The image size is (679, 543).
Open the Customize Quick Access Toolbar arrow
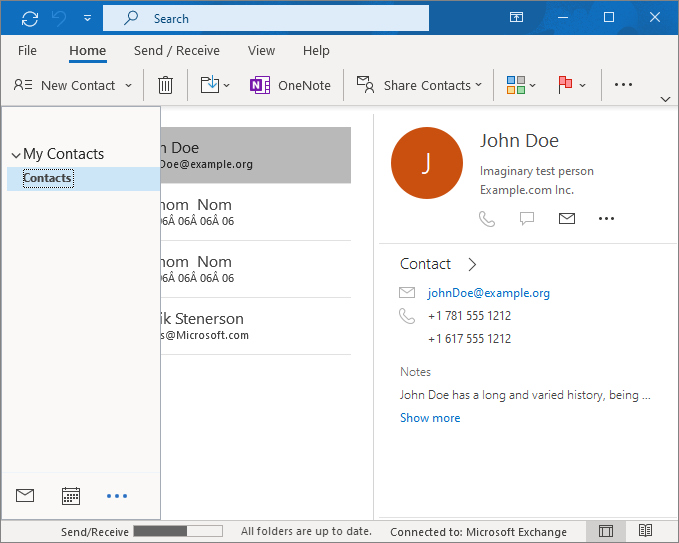(x=87, y=19)
